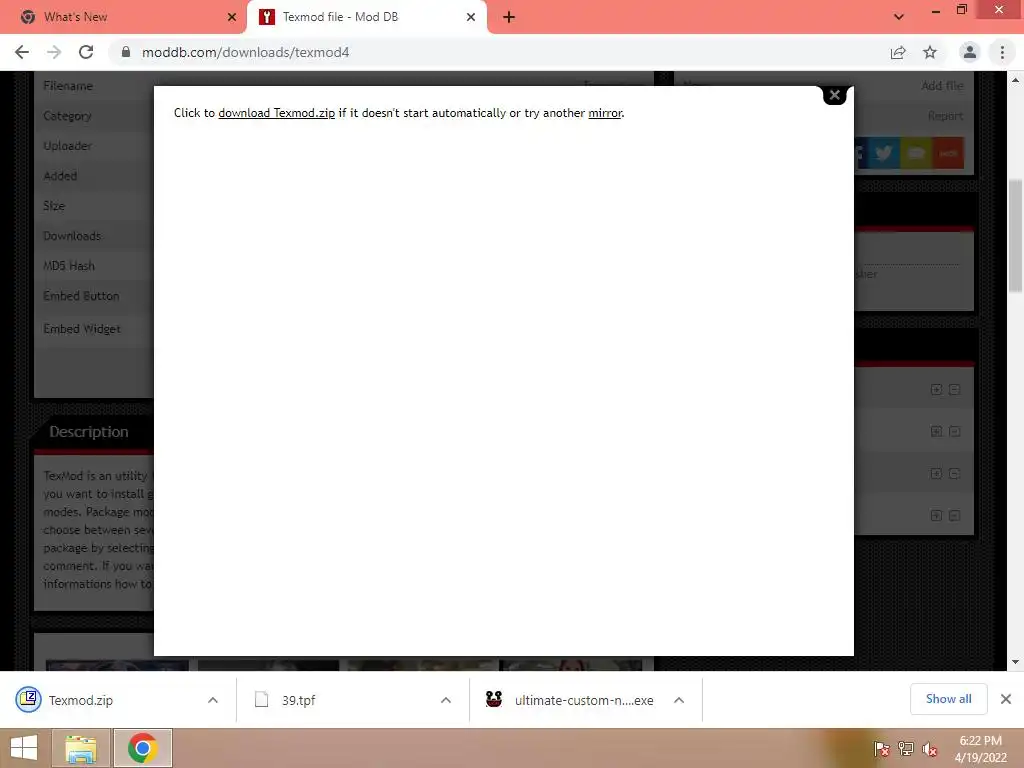Click forward navigation arrow
Image resolution: width=1024 pixels, height=768 pixels.
[54, 52]
